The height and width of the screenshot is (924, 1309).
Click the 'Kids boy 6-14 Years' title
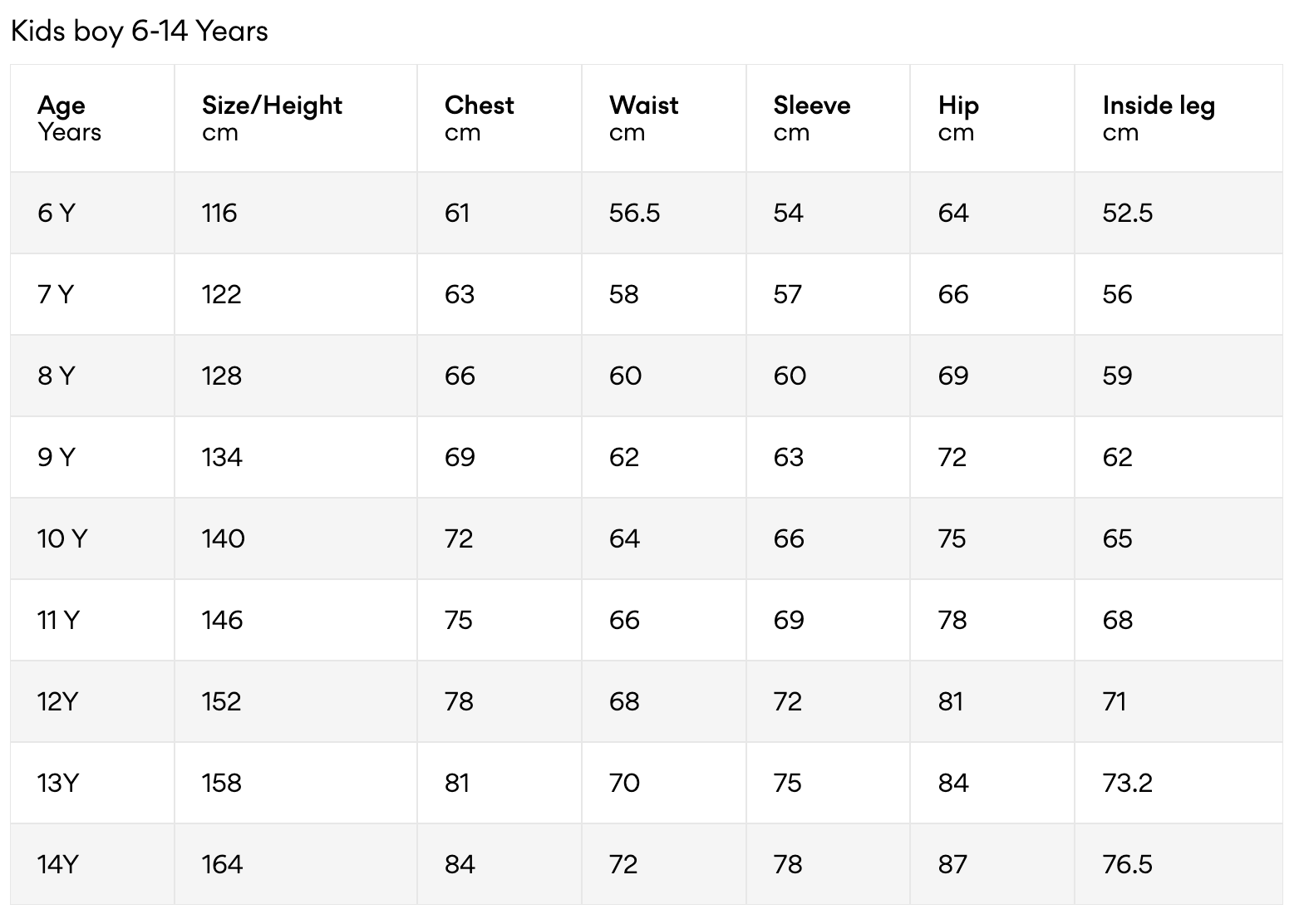pos(140,32)
